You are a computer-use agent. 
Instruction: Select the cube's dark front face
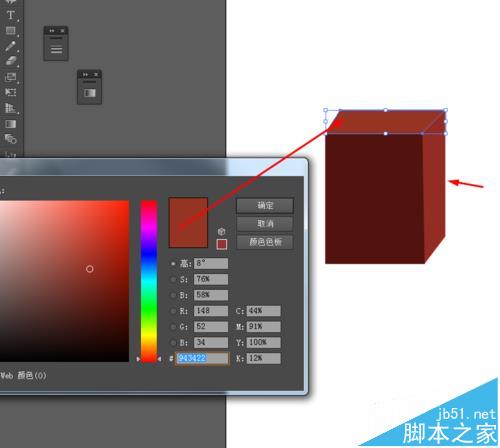click(x=374, y=199)
